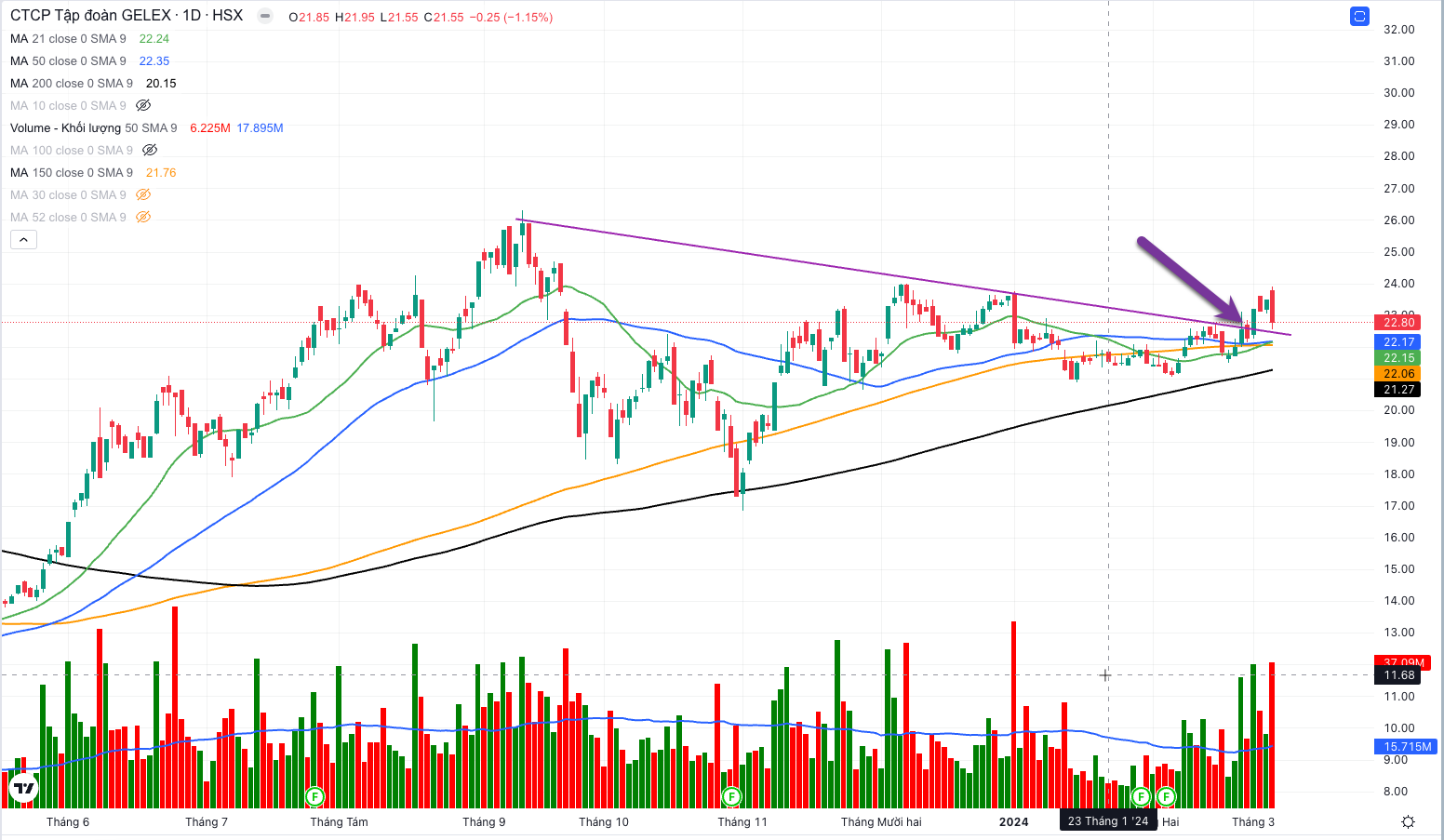
Task: Click the orange 22.06 price axis label
Action: click(x=1398, y=373)
